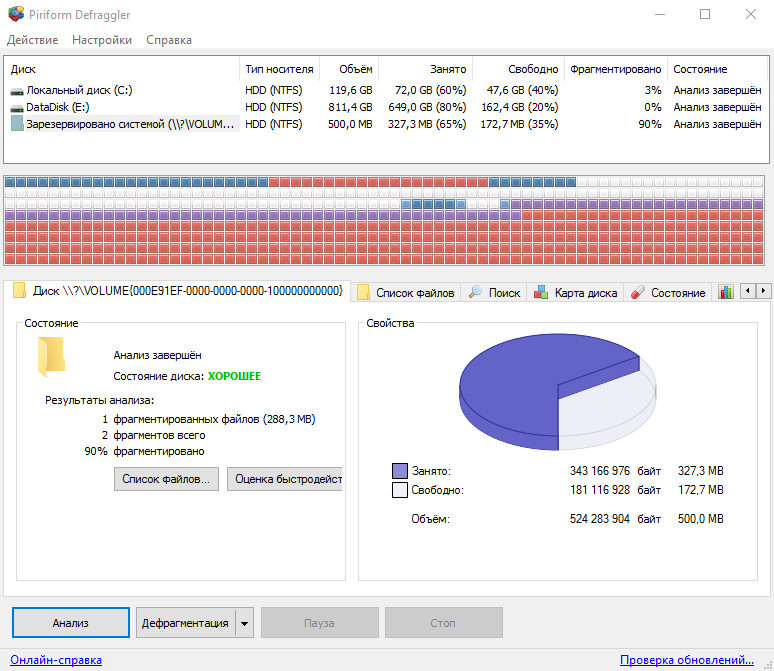Click the 524 283 904 байт value
Screen dimensions: 774x671
615,519
